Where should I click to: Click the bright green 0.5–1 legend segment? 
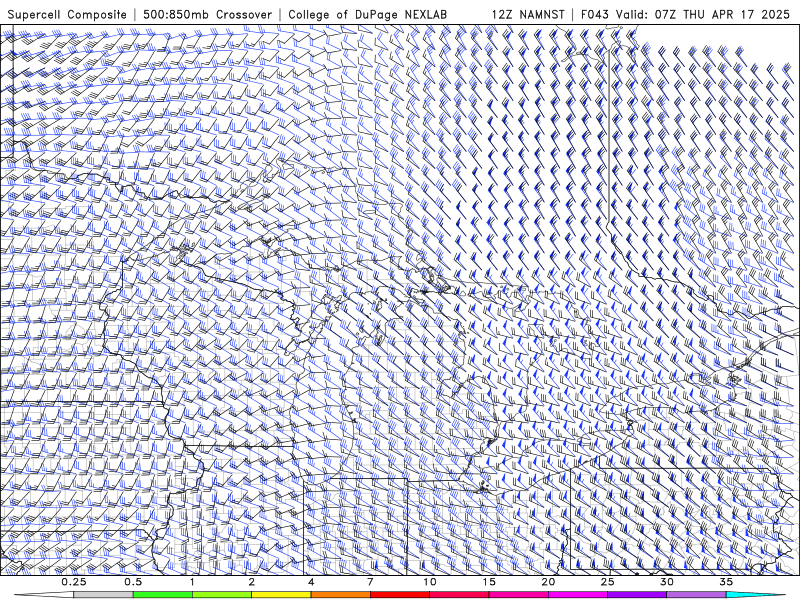[162, 595]
